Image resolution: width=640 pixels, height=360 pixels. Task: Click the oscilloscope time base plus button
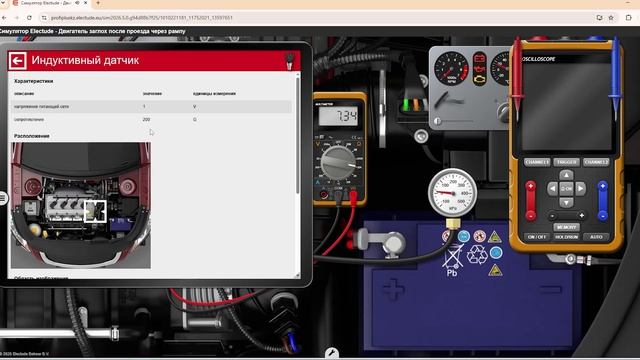[x=581, y=216]
